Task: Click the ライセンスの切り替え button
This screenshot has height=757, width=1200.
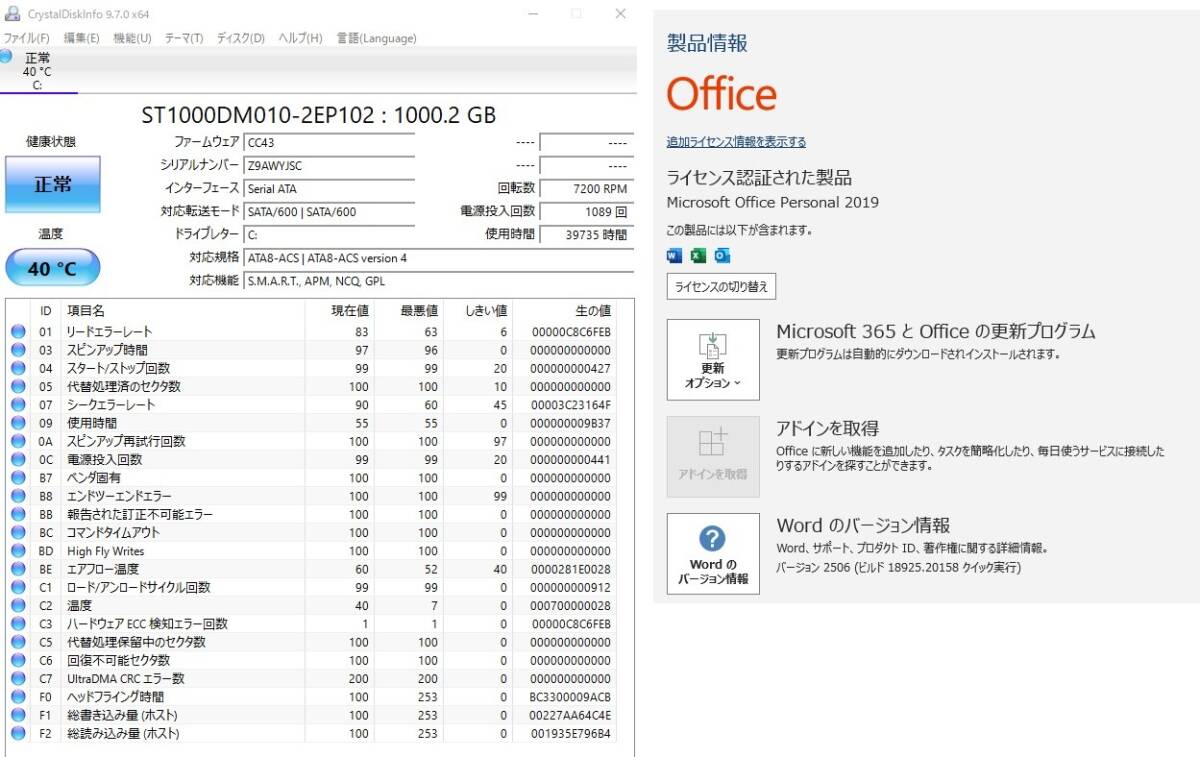Action: click(721, 286)
